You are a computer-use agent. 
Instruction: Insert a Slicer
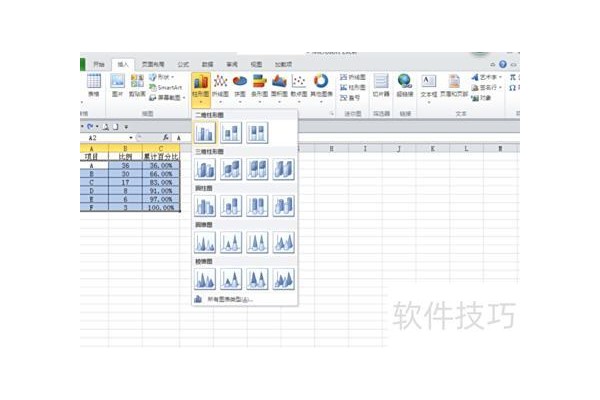381,86
